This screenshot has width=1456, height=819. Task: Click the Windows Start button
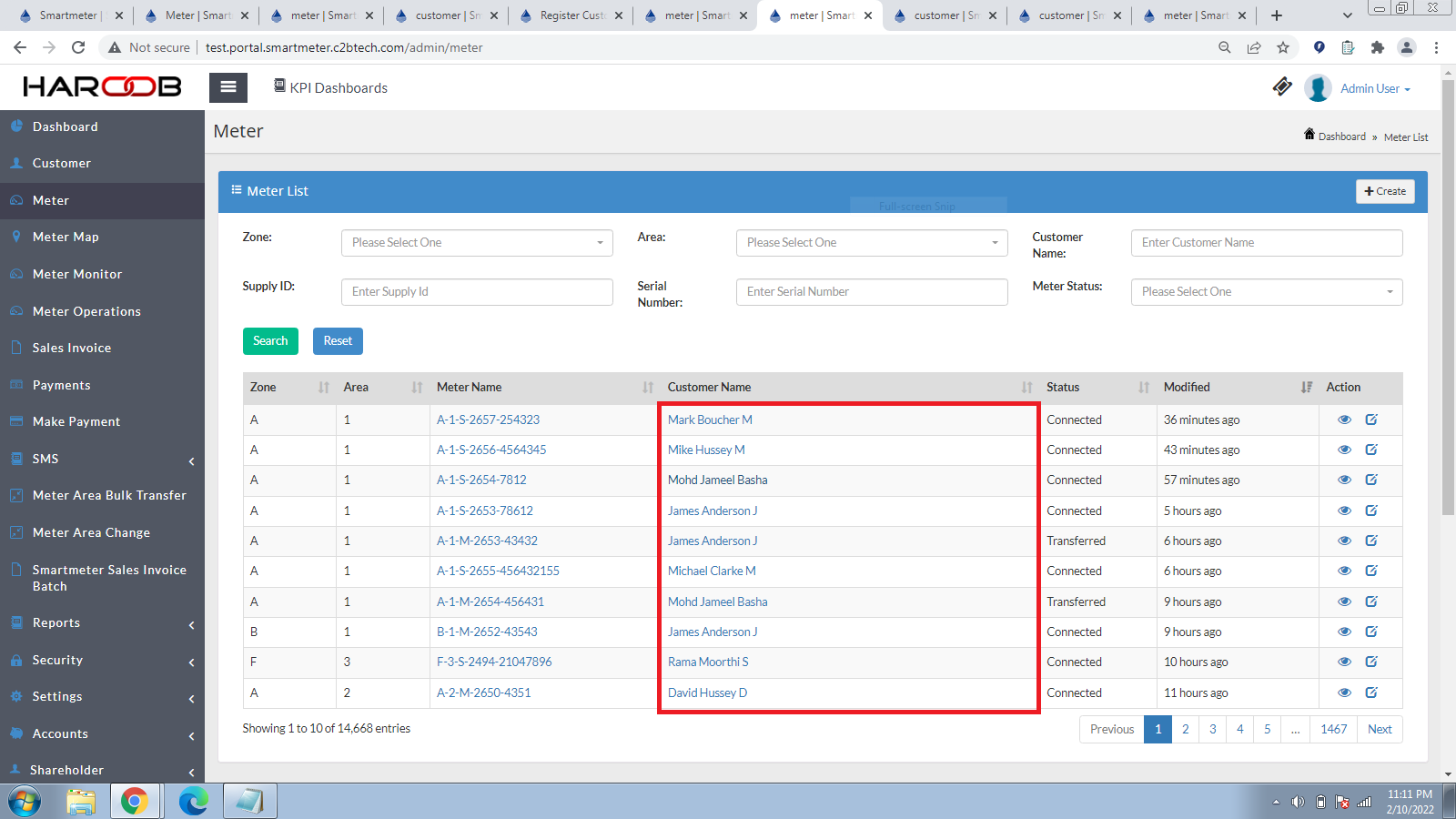click(x=25, y=802)
